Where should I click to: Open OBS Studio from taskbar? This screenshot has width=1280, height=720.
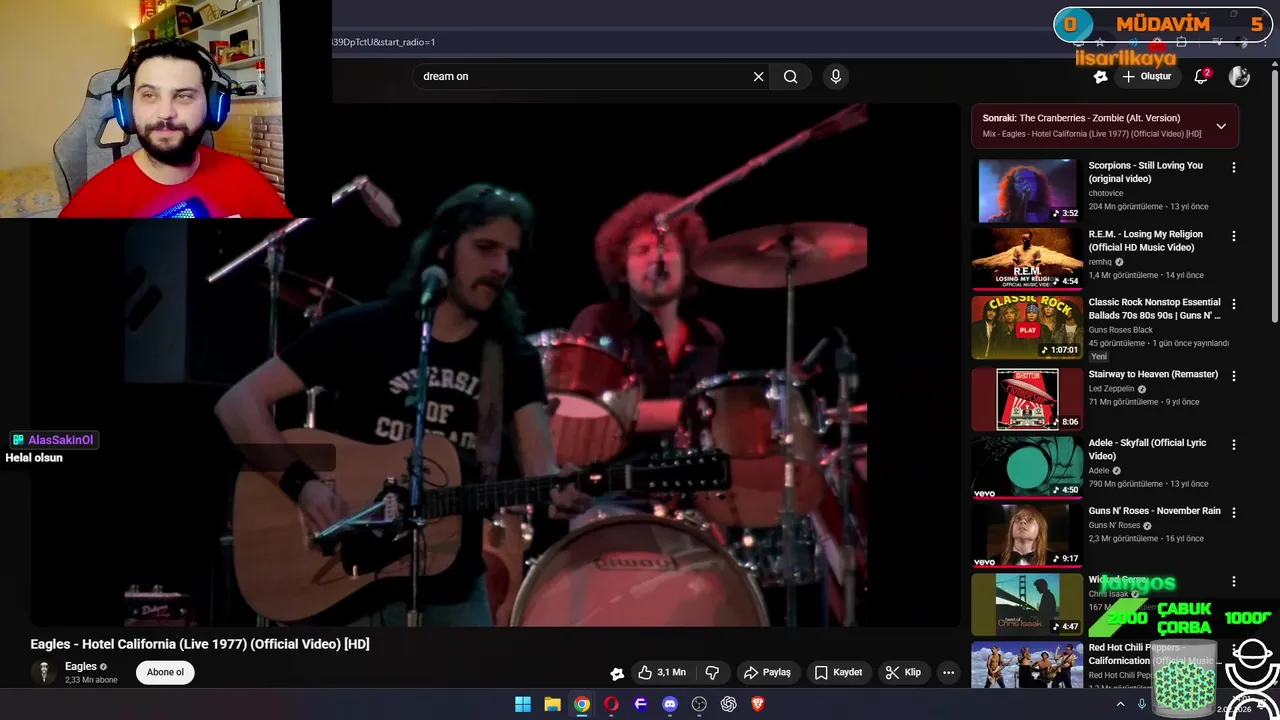point(699,704)
